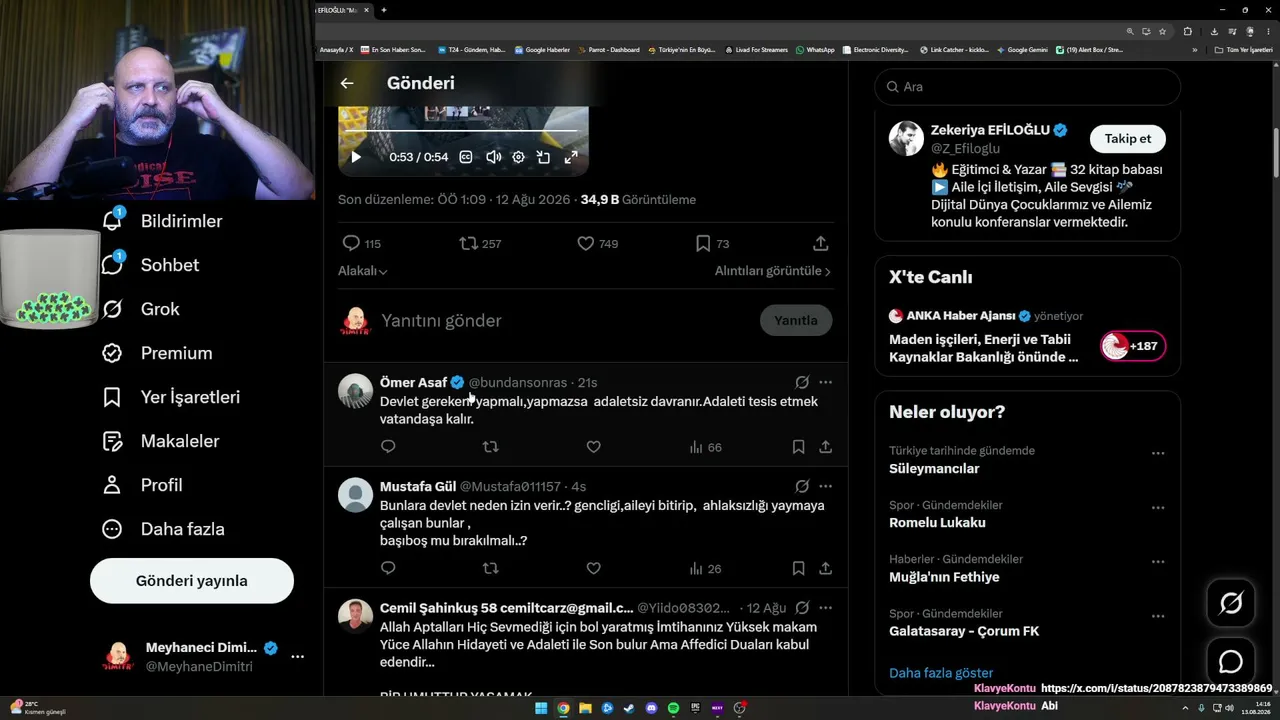
Task: Open more options on Mustafa Gül's reply
Action: [x=825, y=486]
